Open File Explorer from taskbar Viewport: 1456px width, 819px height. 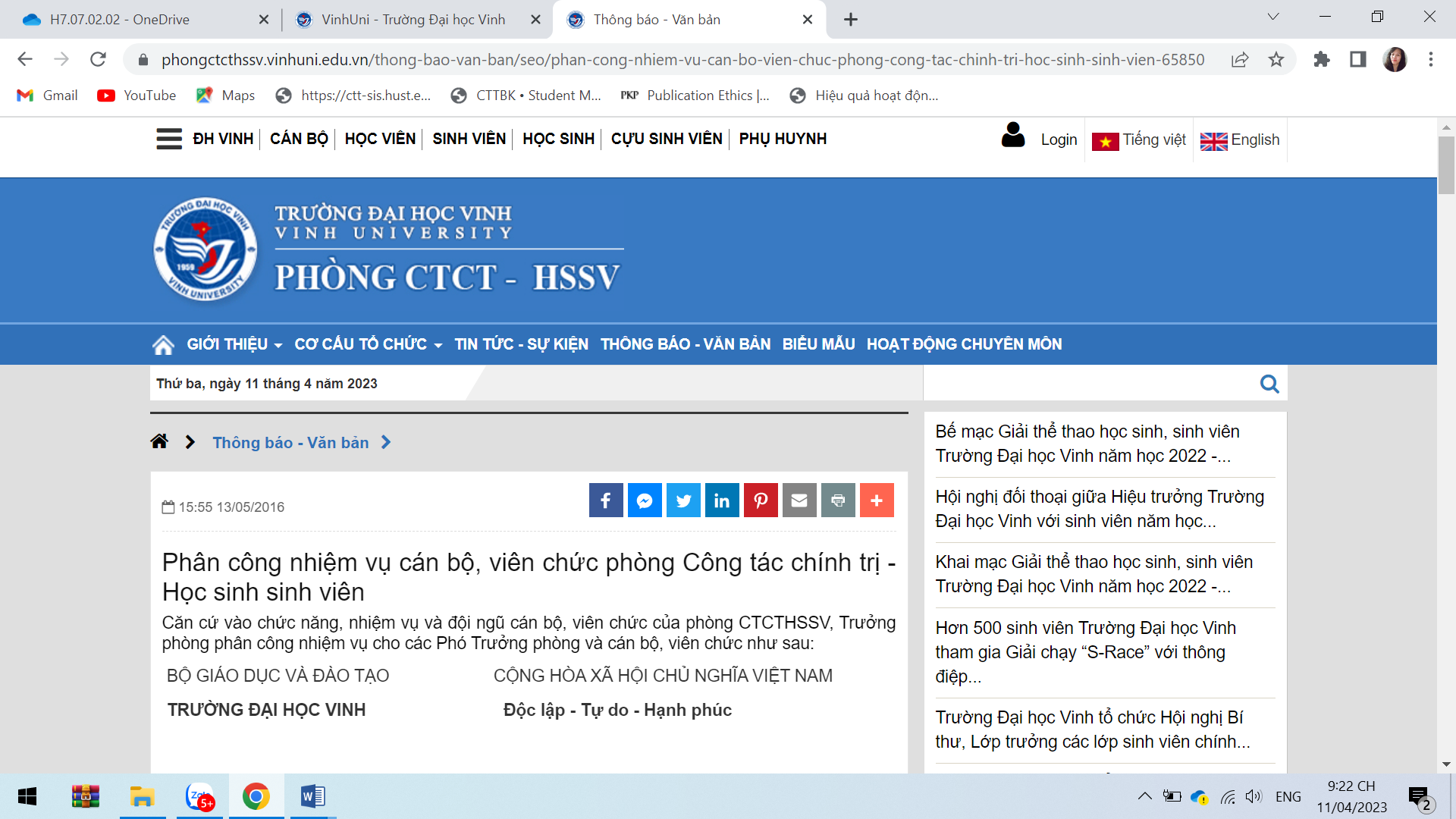point(142,796)
